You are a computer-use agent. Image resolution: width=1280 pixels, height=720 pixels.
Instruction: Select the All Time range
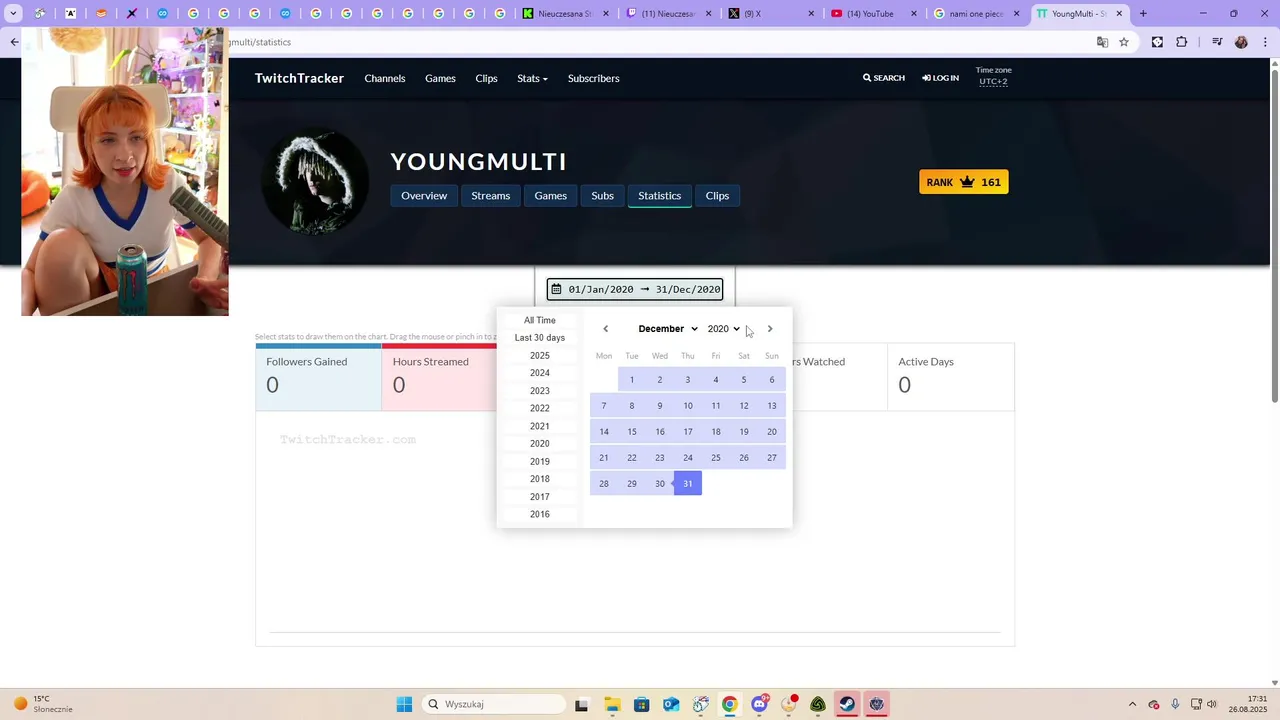point(540,320)
